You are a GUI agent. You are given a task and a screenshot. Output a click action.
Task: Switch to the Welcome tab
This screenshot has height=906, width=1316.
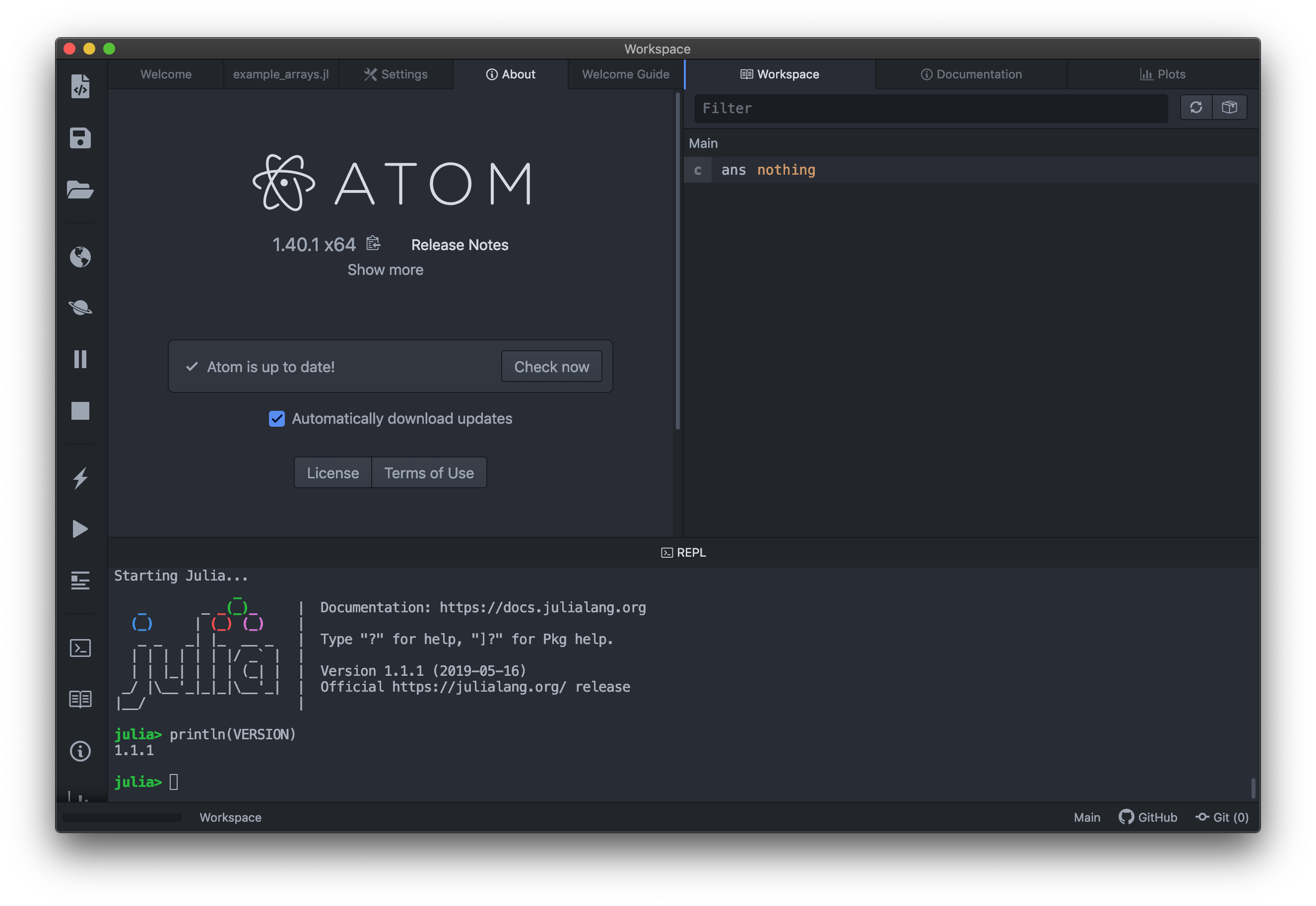(x=166, y=74)
